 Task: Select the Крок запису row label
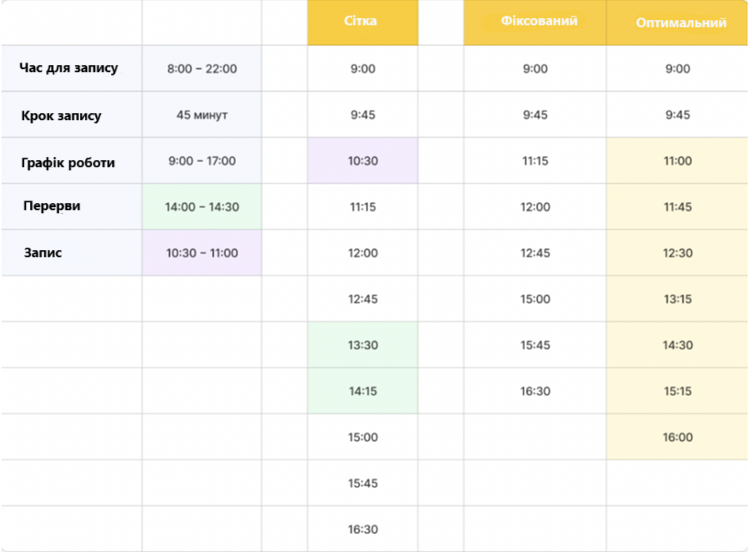pyautogui.click(x=61, y=116)
